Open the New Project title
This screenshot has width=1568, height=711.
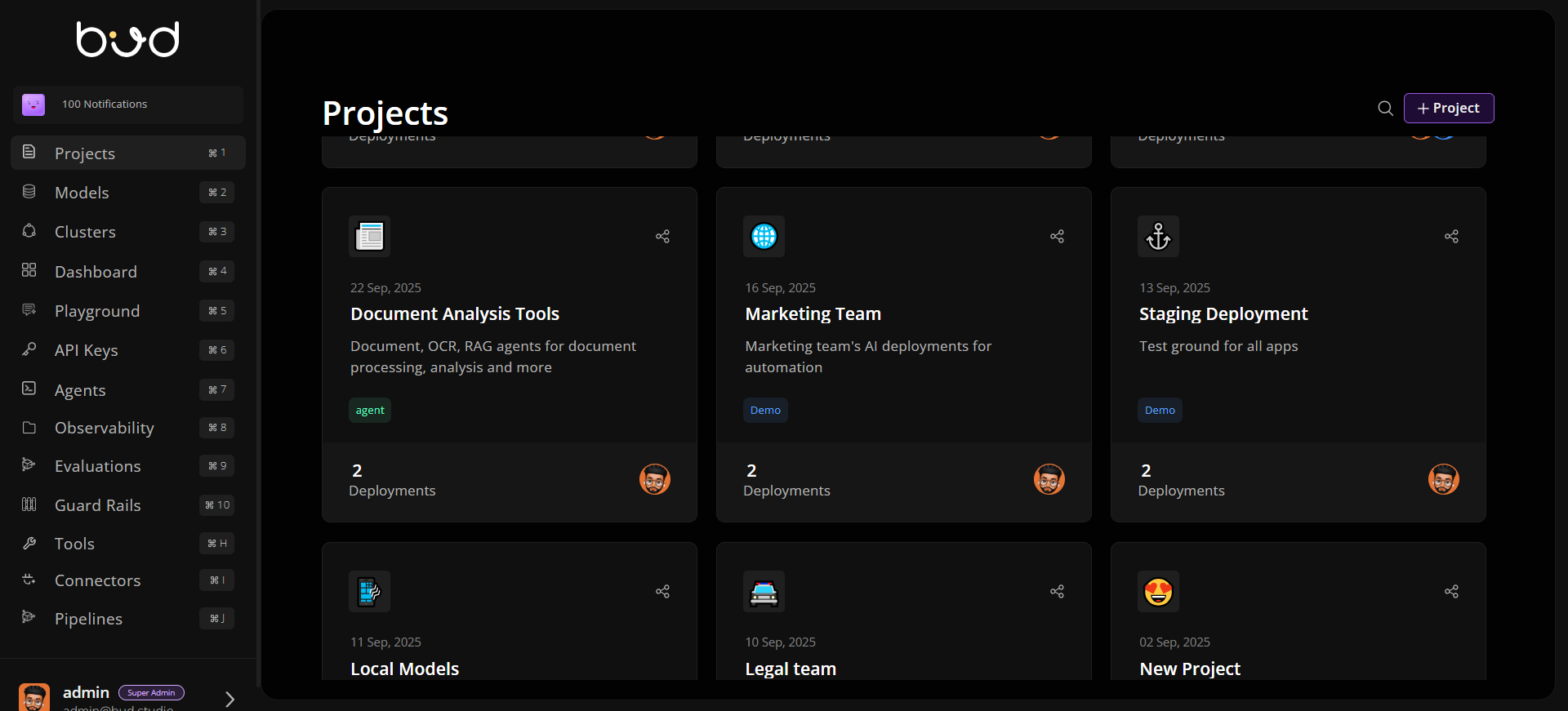click(1190, 669)
